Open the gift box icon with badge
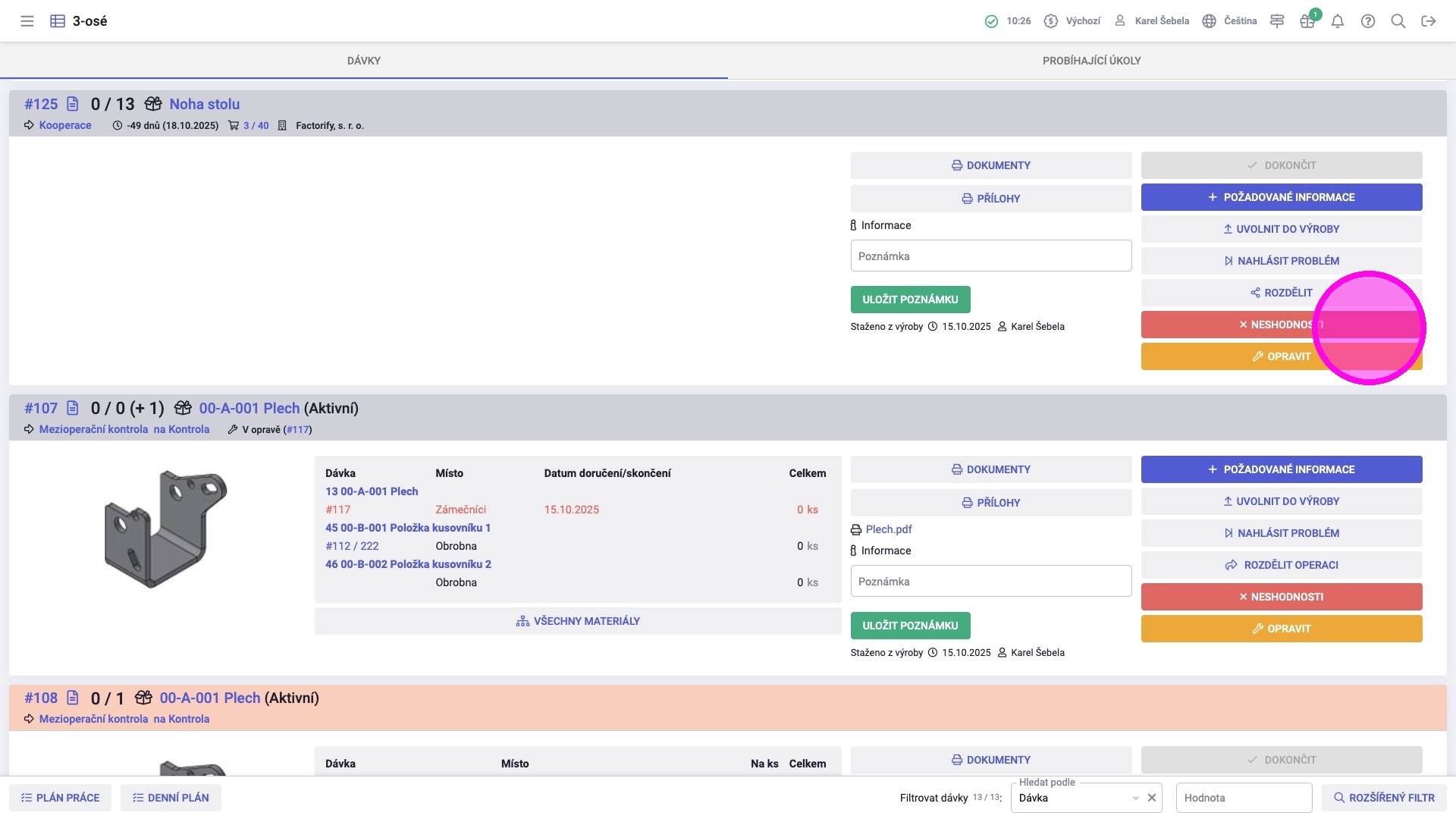The image size is (1456, 819). click(x=1307, y=21)
